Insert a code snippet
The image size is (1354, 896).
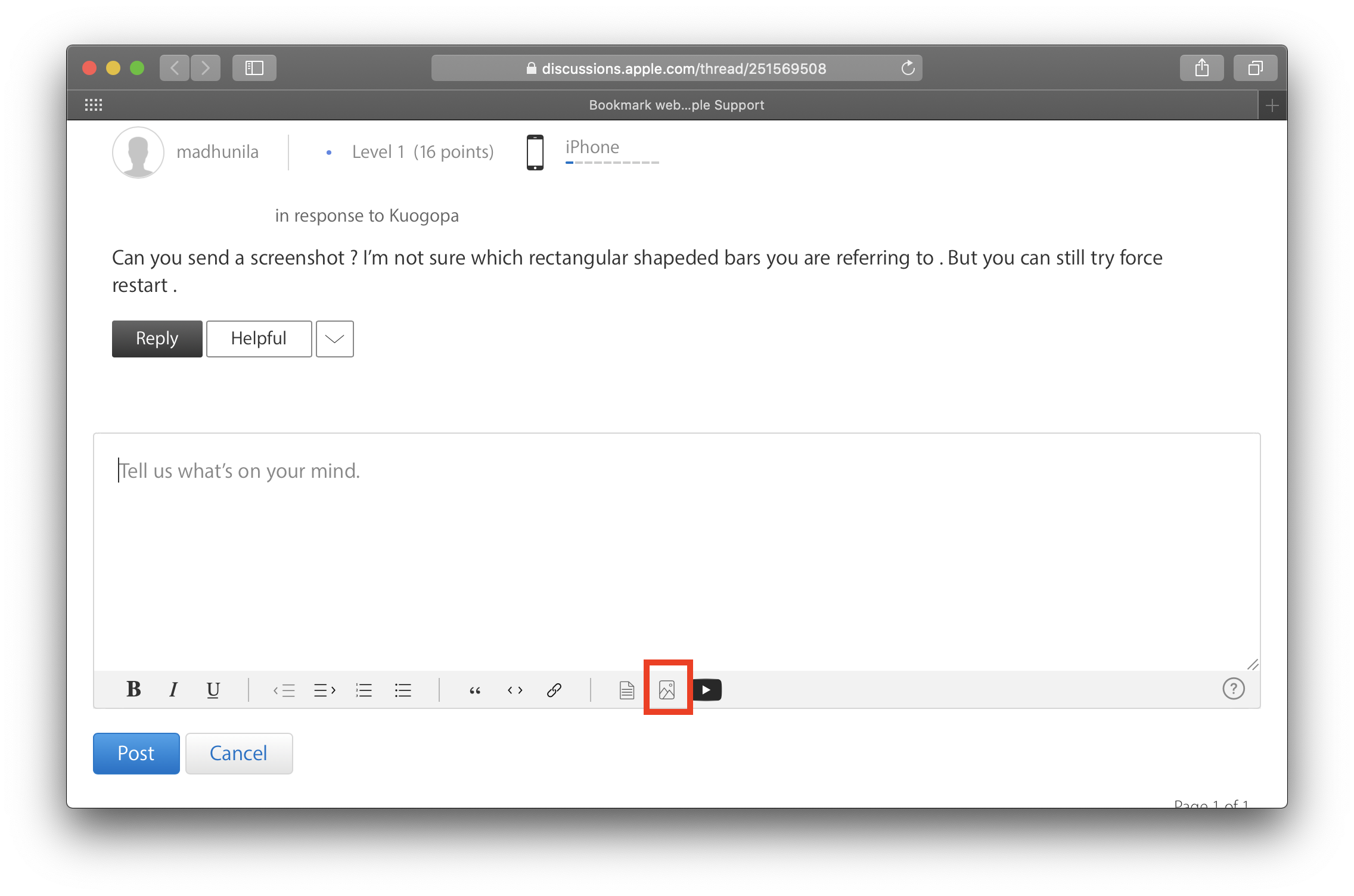pos(515,690)
